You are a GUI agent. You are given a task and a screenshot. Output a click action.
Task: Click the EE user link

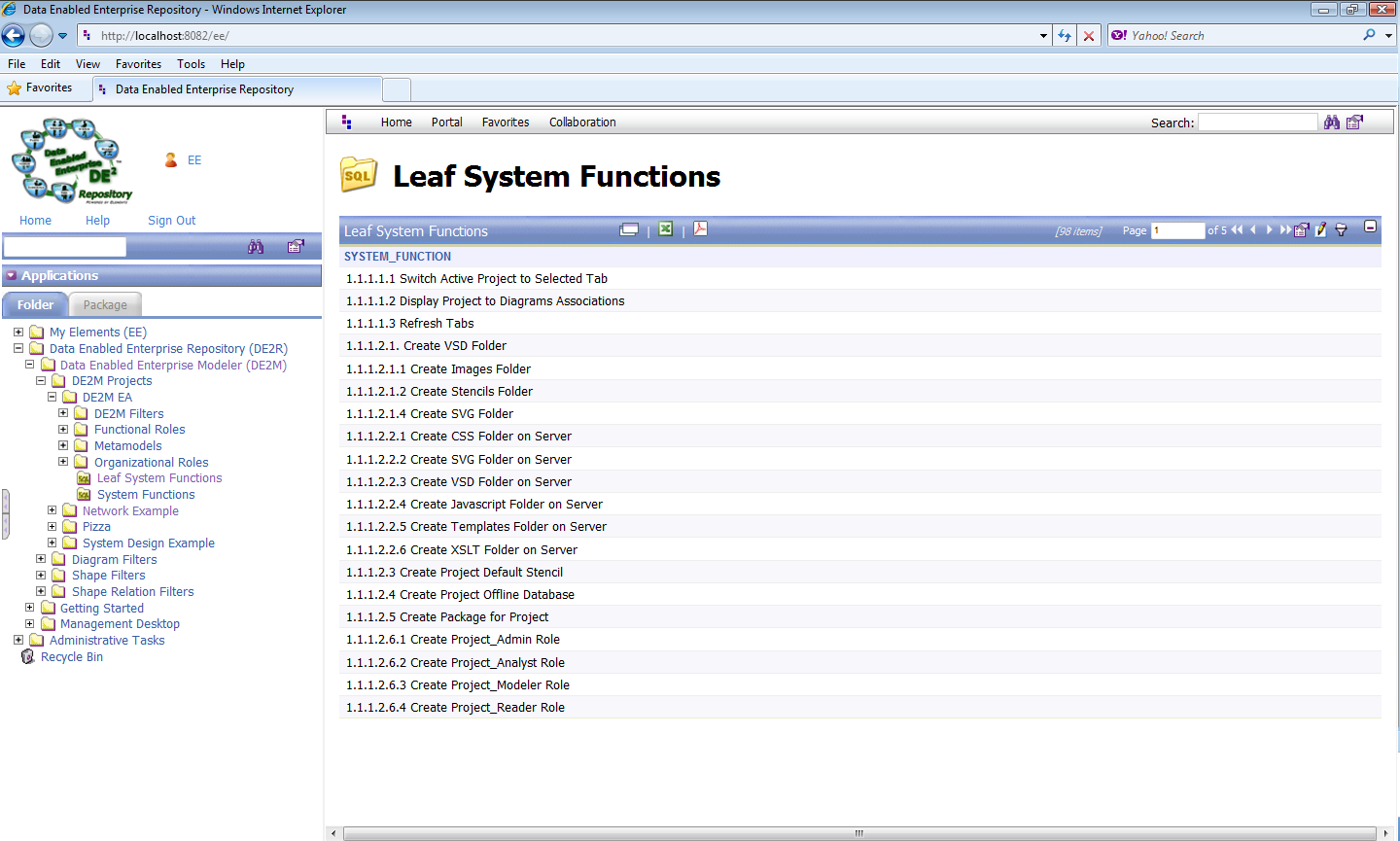(x=194, y=160)
